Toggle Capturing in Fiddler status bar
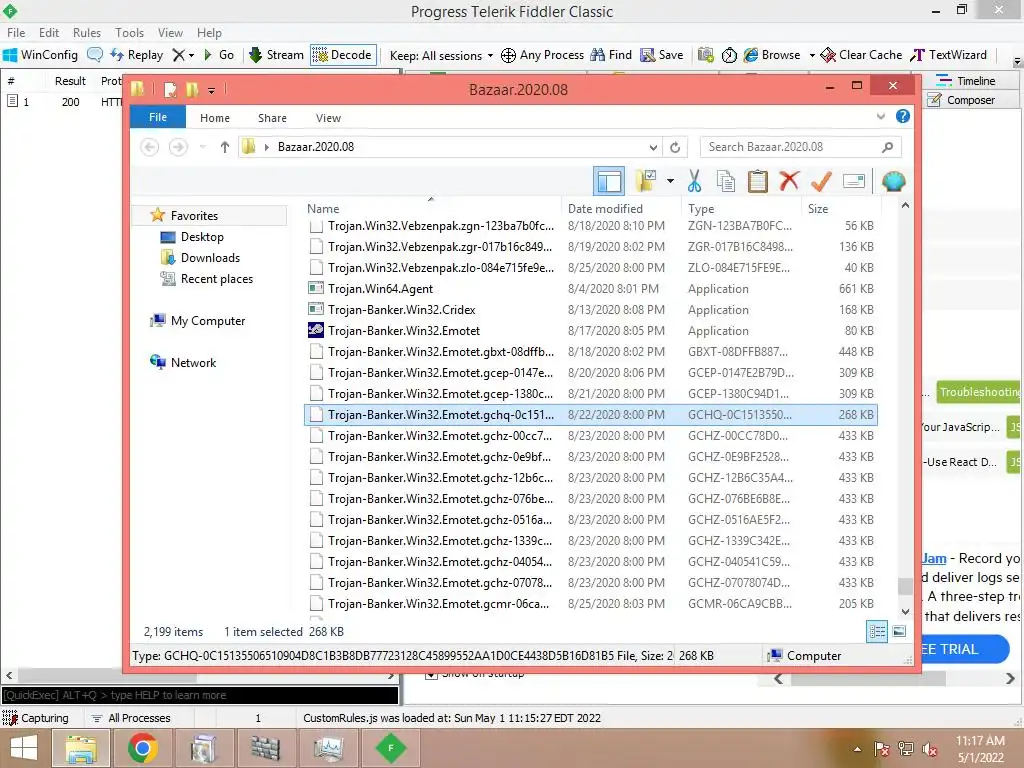The width and height of the screenshot is (1024, 768). pos(36,718)
